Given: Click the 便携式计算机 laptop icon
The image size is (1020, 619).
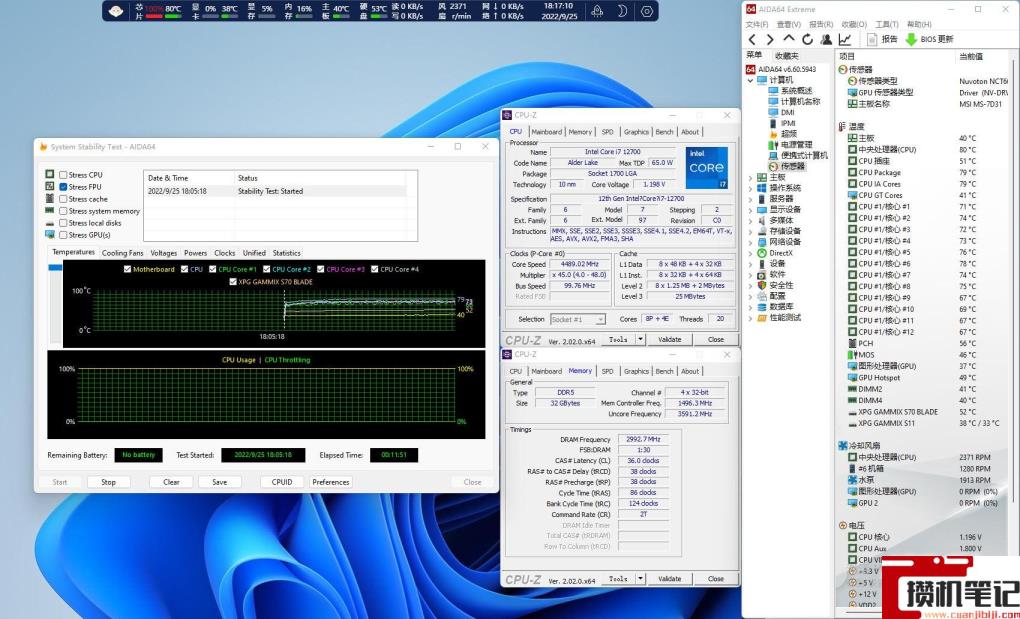Looking at the screenshot, I should click(x=773, y=155).
